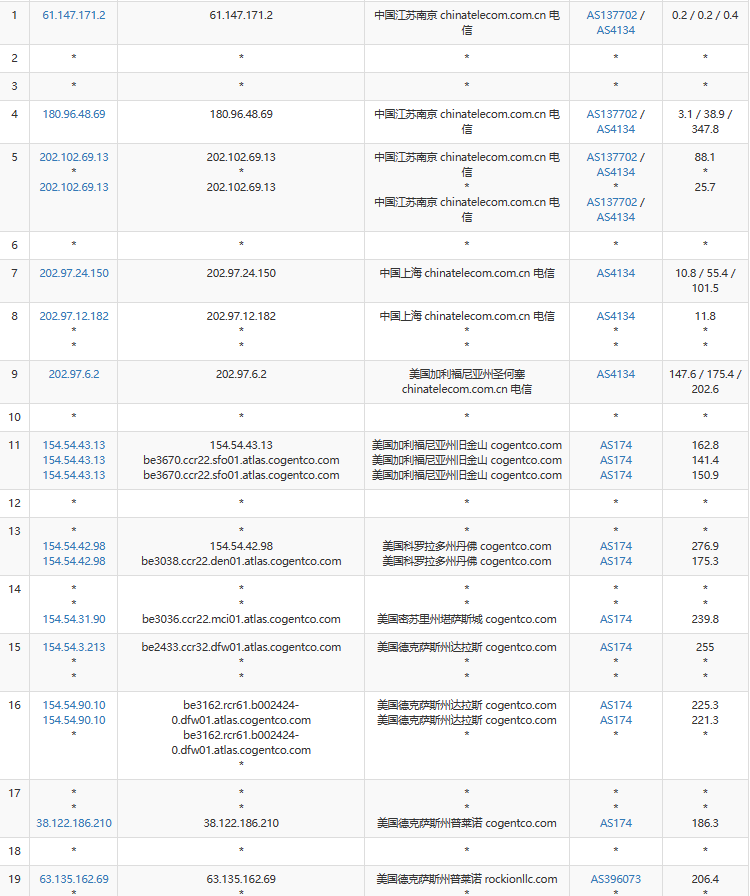Select hostname be3036.ccr22.mci01.atlas.cogentco.com
This screenshot has height=896, width=750.
click(x=241, y=619)
